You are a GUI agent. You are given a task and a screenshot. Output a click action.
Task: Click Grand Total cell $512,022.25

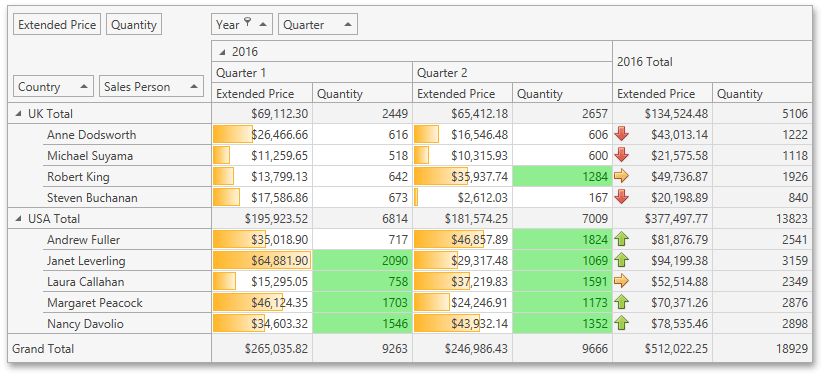pyautogui.click(x=662, y=348)
